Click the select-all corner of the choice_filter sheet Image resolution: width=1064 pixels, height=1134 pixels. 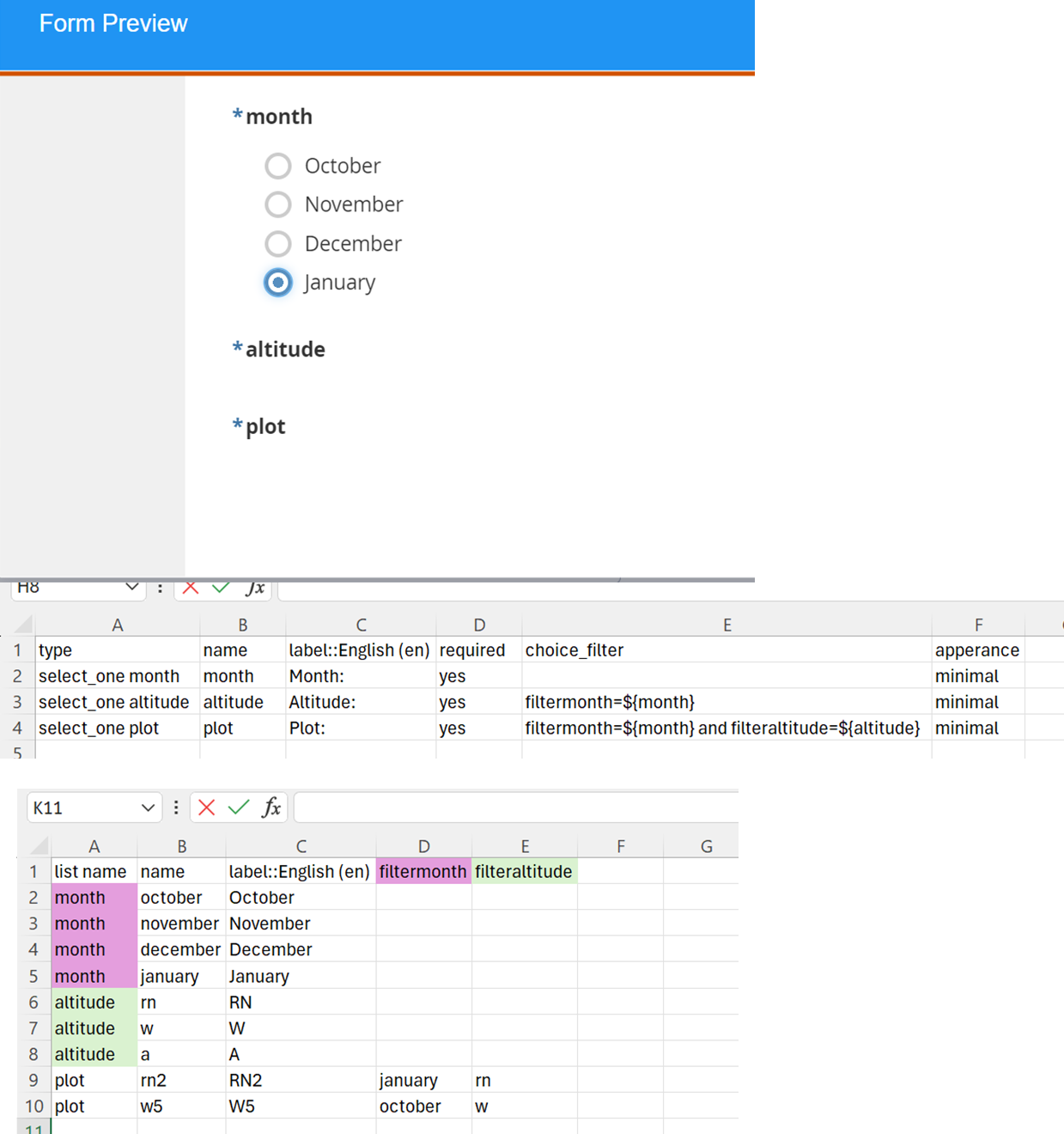[23, 625]
